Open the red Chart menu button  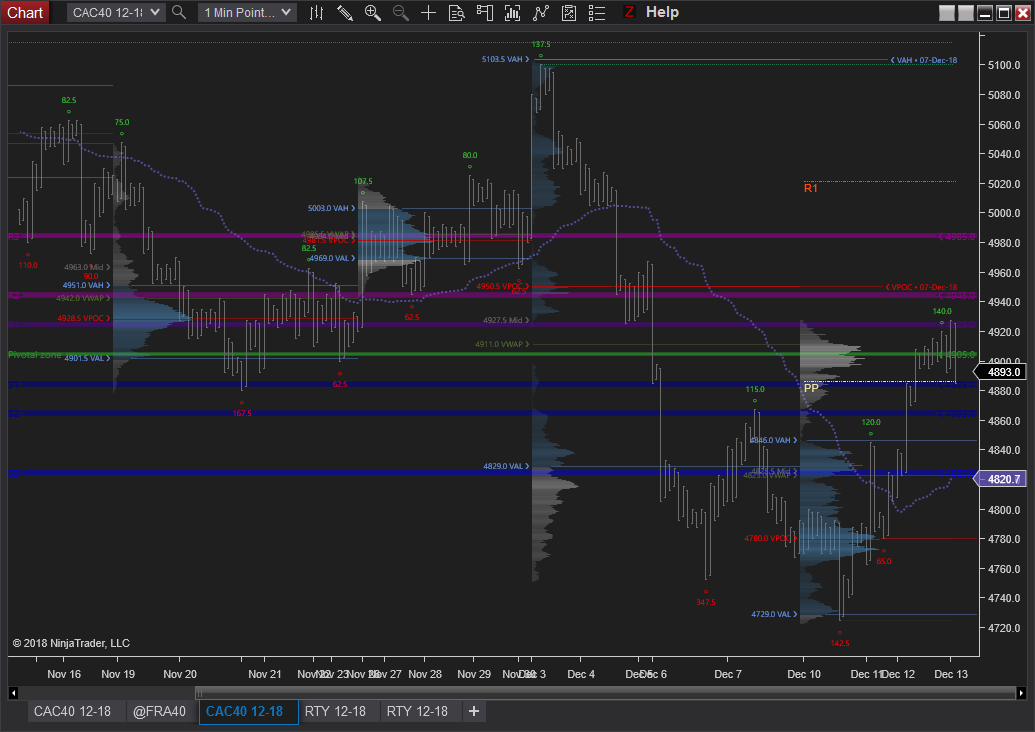25,13
